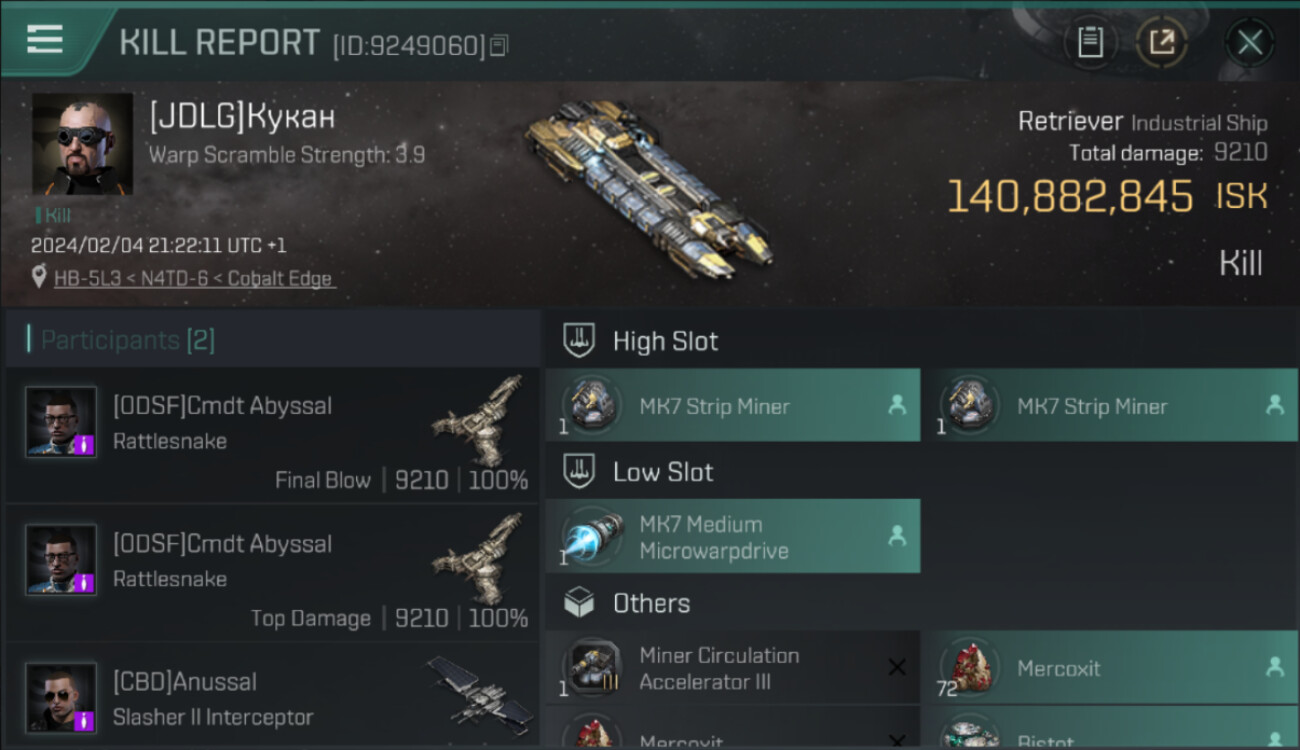Image resolution: width=1300 pixels, height=750 pixels.
Task: Open the hamburger menu
Action: [x=45, y=39]
